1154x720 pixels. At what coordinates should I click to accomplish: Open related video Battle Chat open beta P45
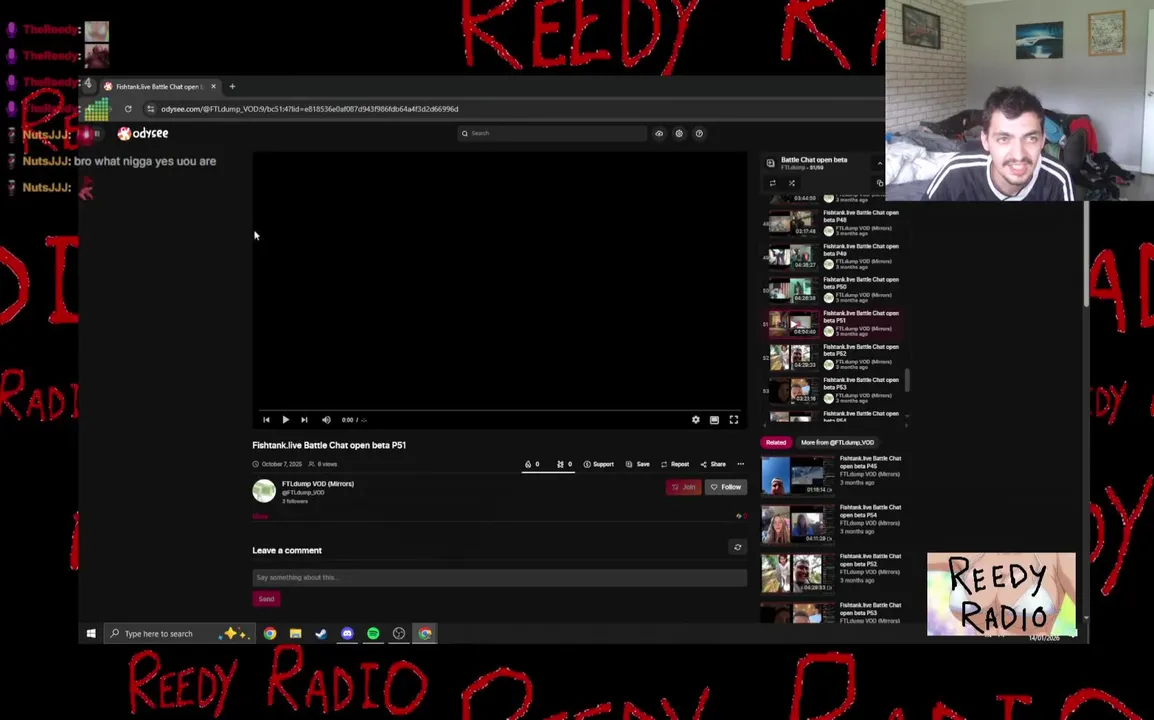tap(832, 475)
